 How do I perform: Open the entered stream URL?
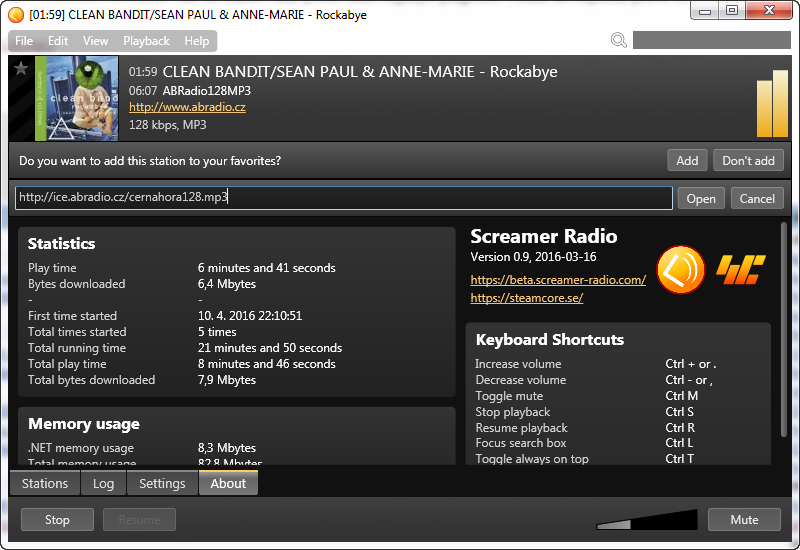point(701,198)
